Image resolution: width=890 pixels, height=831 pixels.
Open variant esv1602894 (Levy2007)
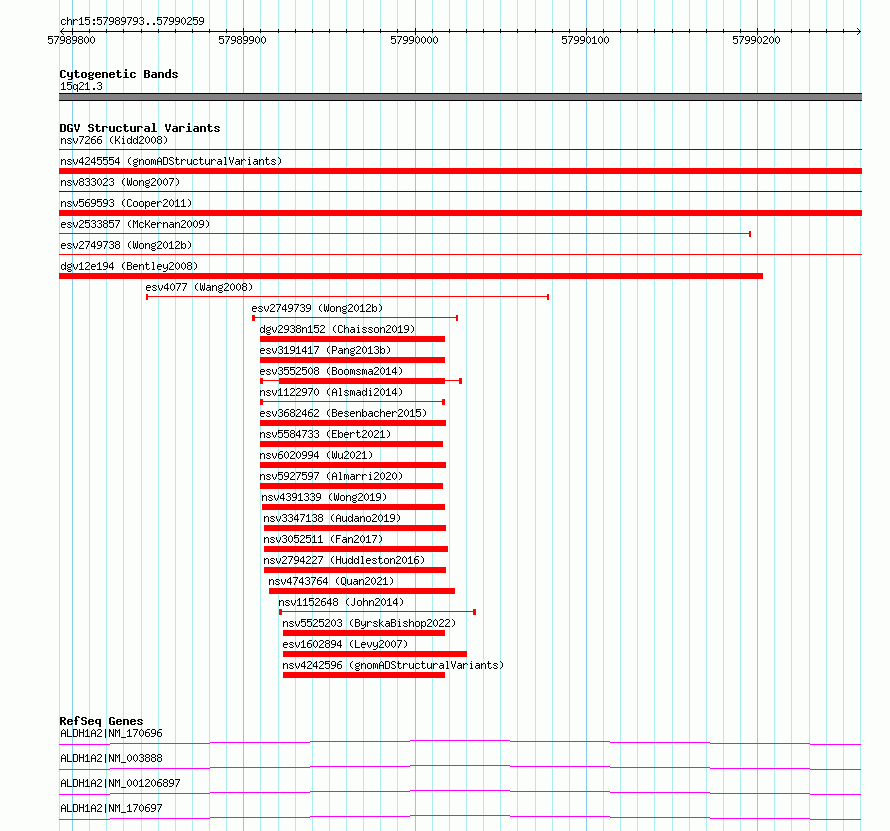(345, 644)
